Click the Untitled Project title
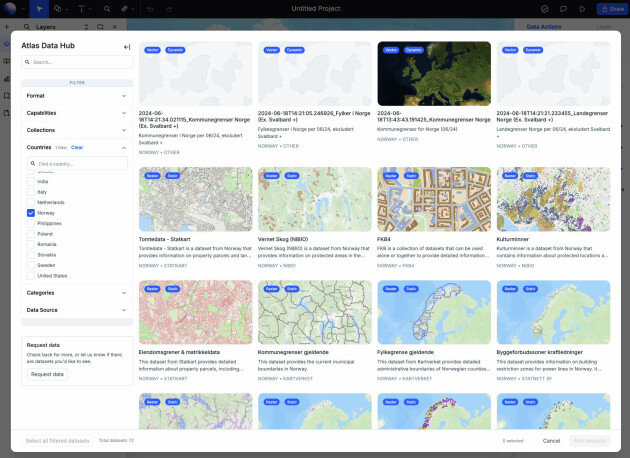This screenshot has height=458, width=630. 316,8
